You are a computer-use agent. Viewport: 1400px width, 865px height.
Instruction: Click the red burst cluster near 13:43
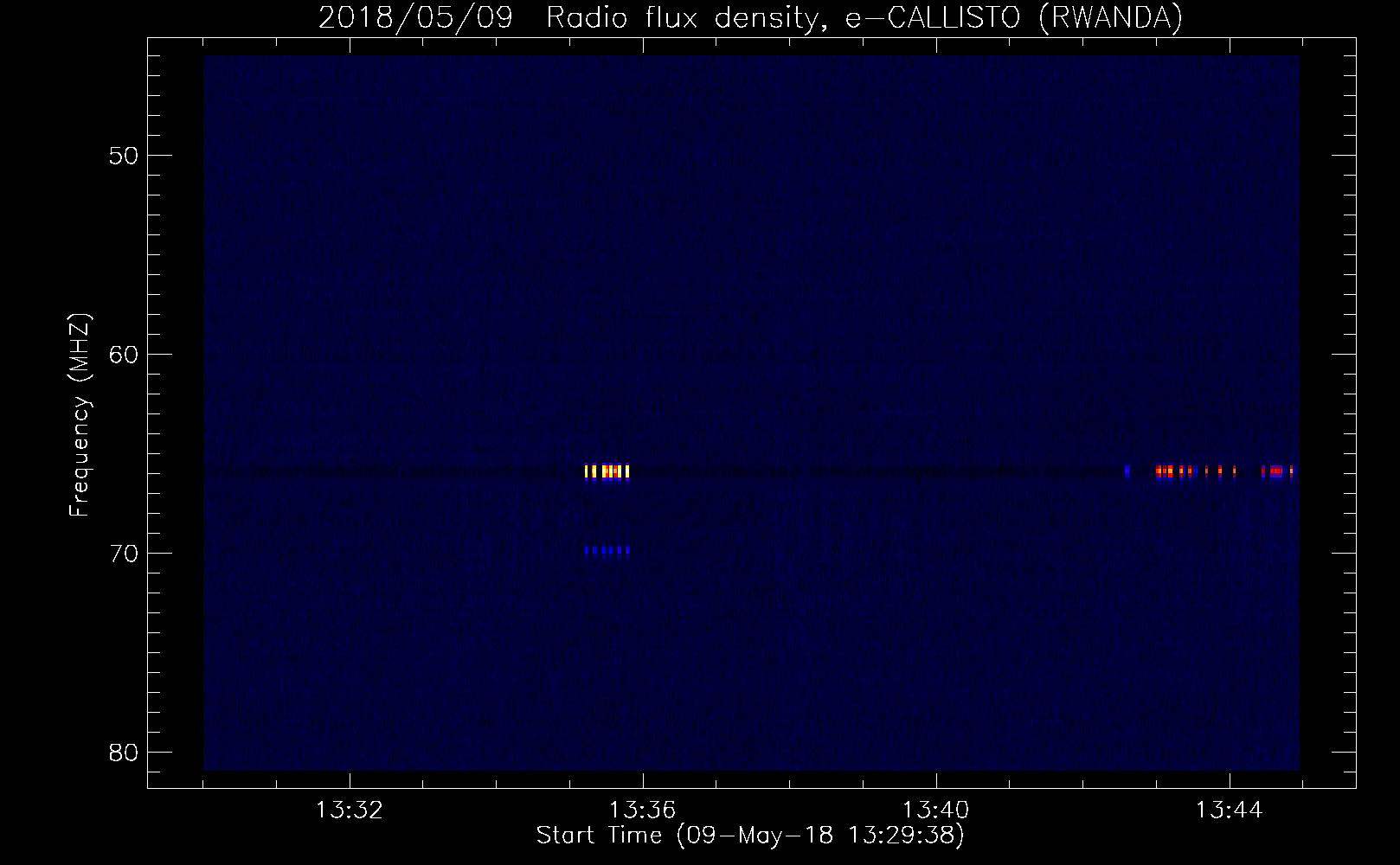coord(1175,471)
